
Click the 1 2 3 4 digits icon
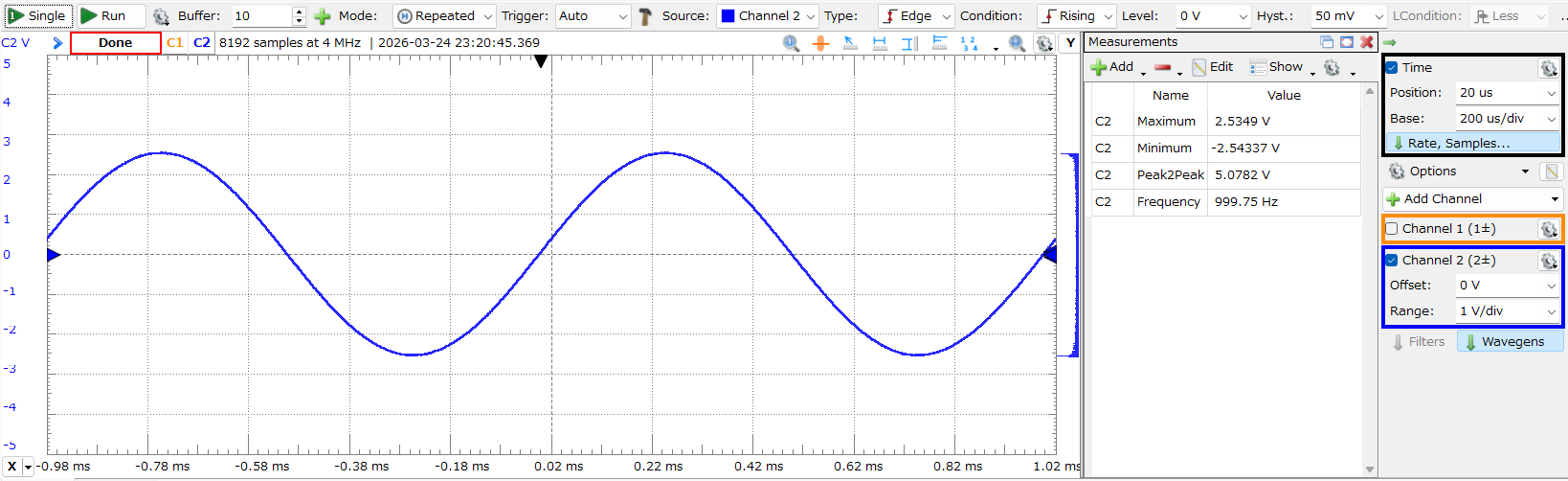point(969,43)
